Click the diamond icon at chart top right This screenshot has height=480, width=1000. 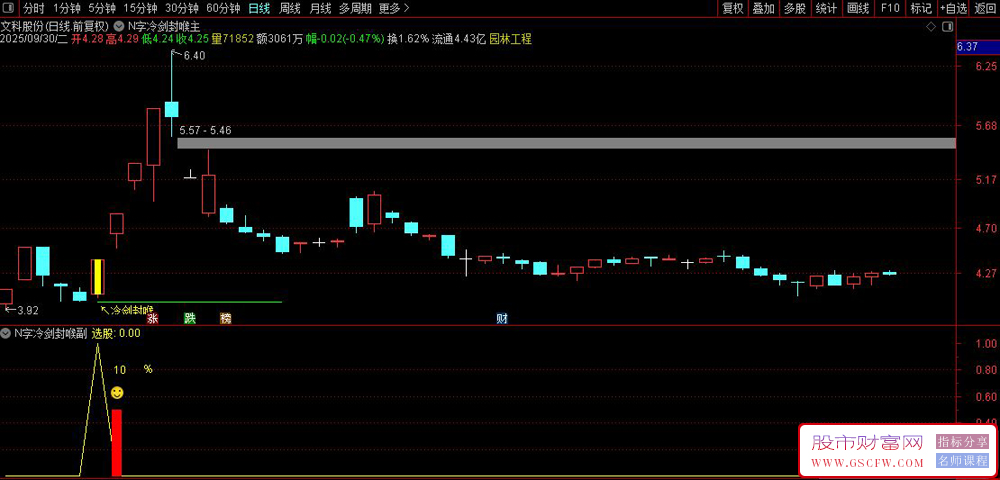pos(931,27)
